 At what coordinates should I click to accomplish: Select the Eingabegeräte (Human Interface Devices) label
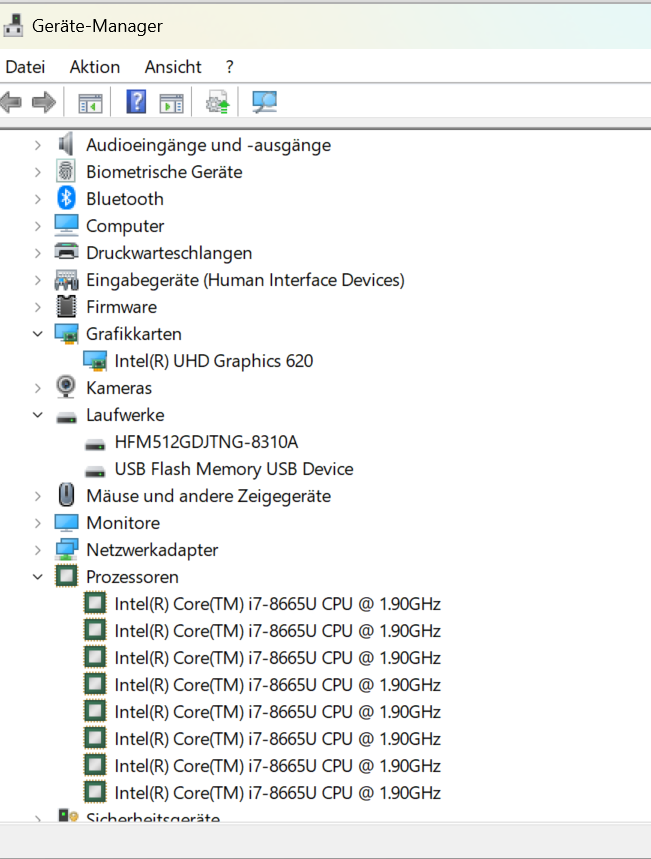click(245, 280)
